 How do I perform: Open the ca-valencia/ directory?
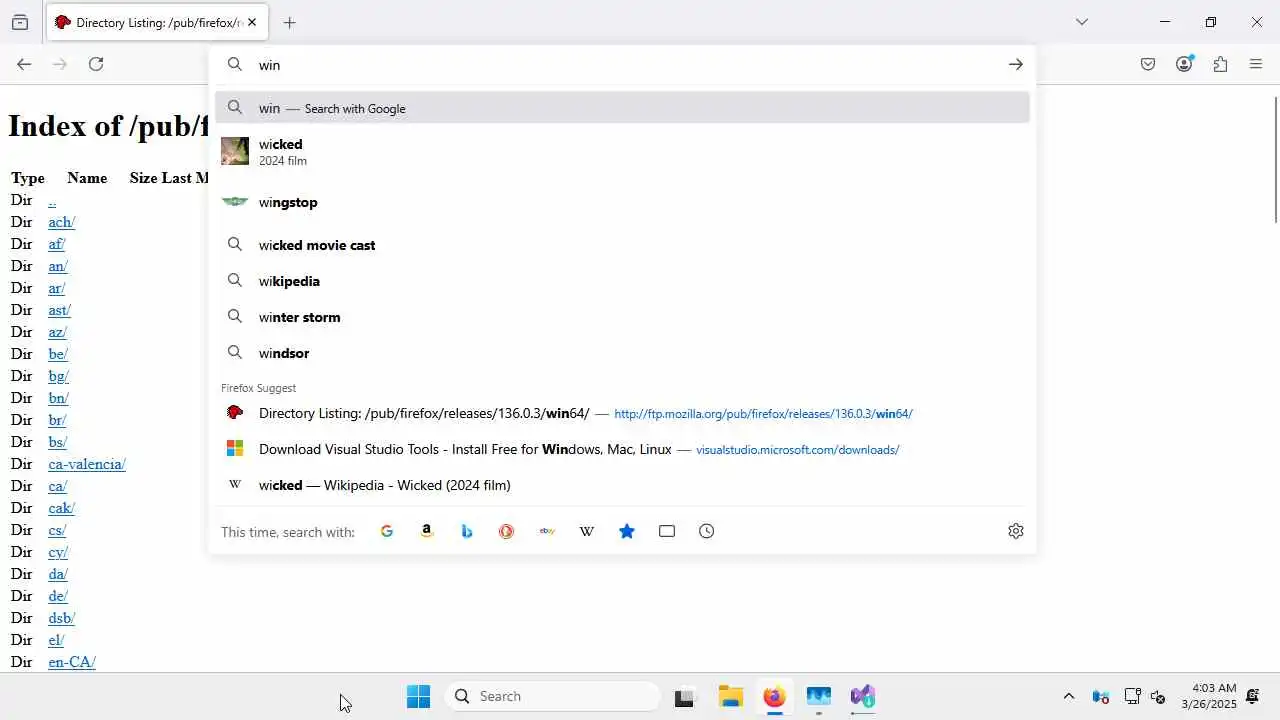coord(87,464)
